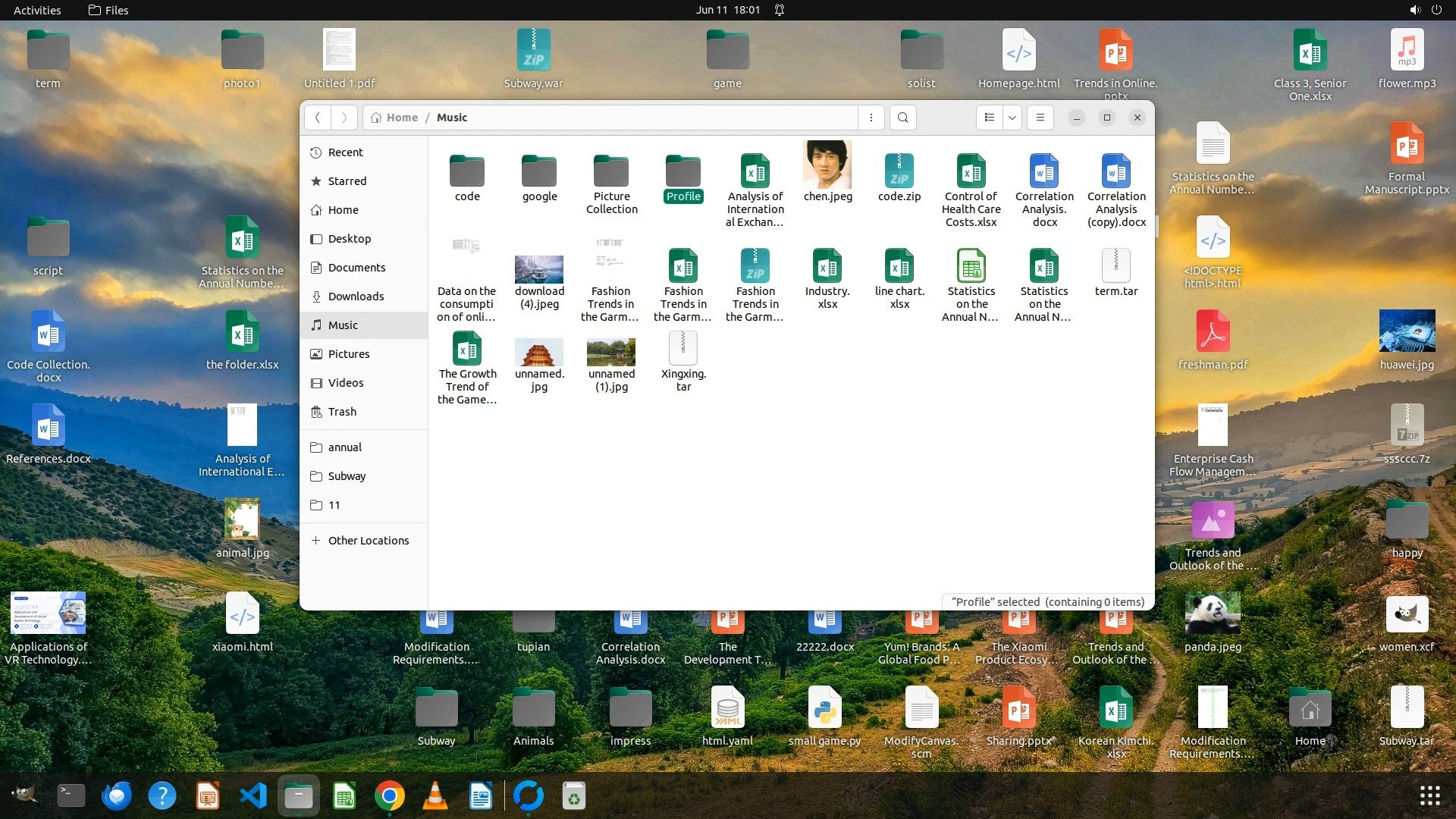Open Downloads in the sidebar
The width and height of the screenshot is (1456, 819).
tap(356, 297)
